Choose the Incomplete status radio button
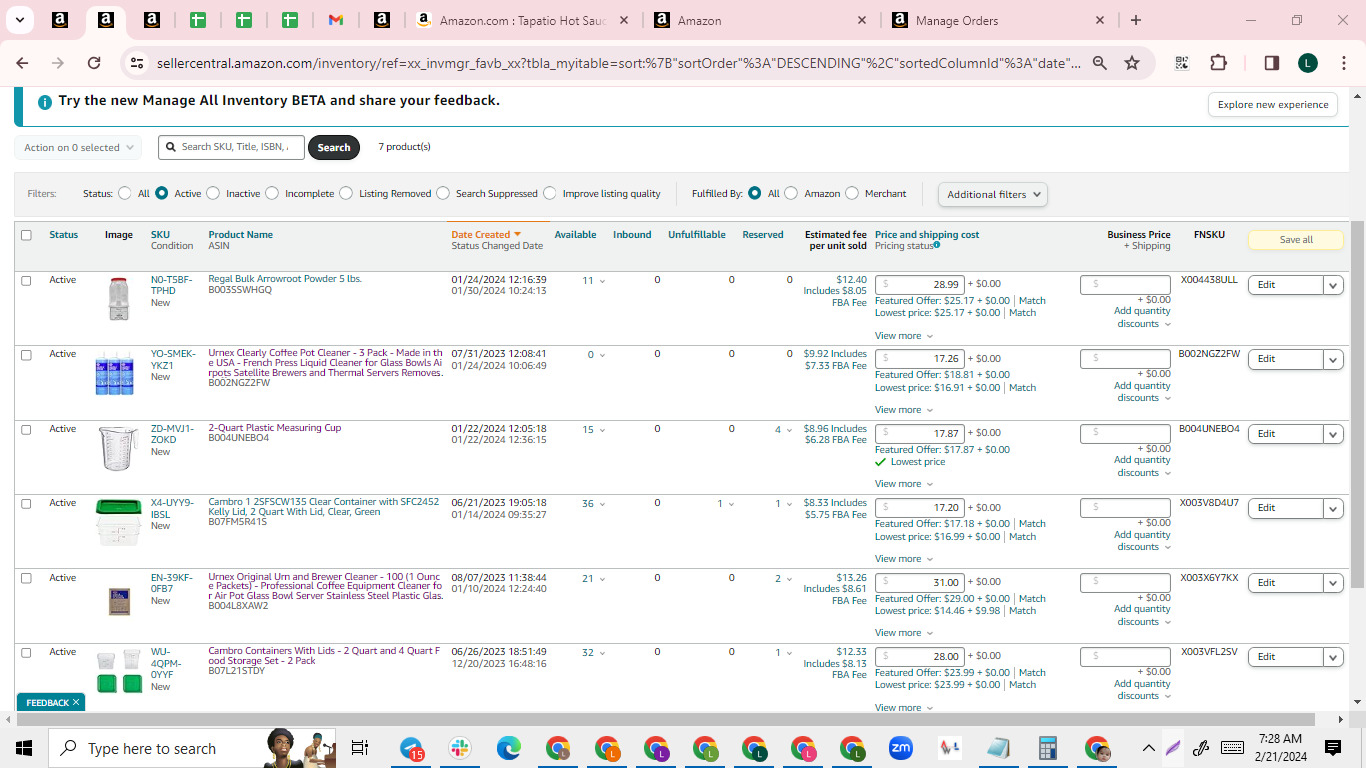The image size is (1366, 768). point(272,194)
